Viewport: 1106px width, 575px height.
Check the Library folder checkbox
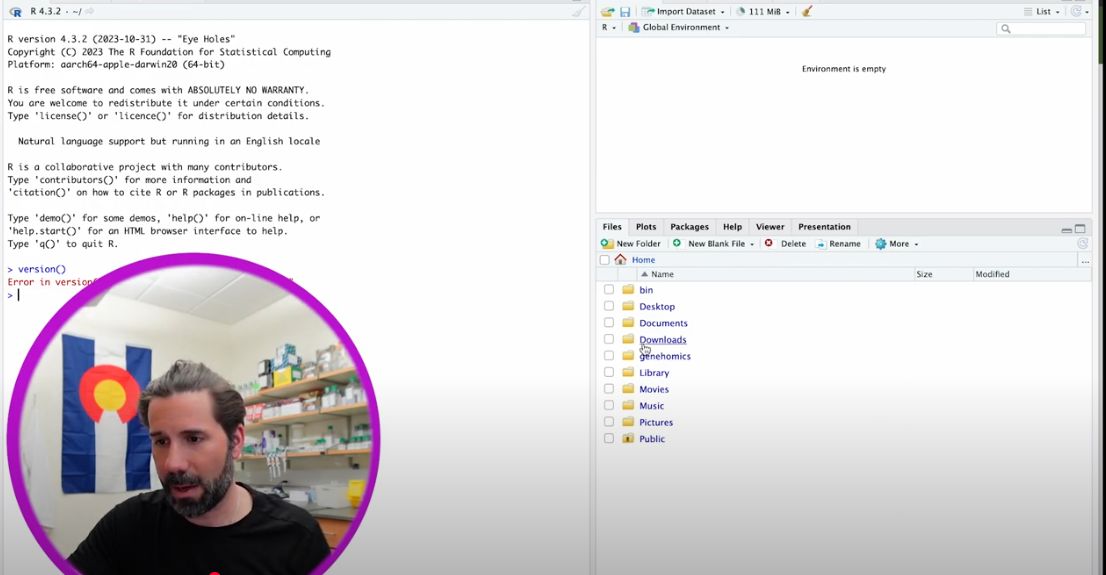[x=609, y=372]
